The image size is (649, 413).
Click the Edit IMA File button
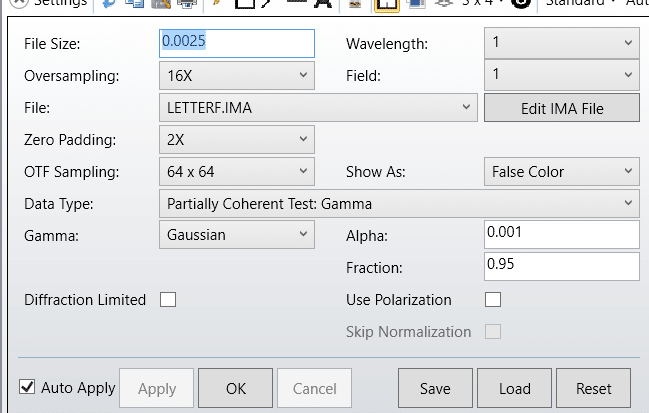click(561, 108)
